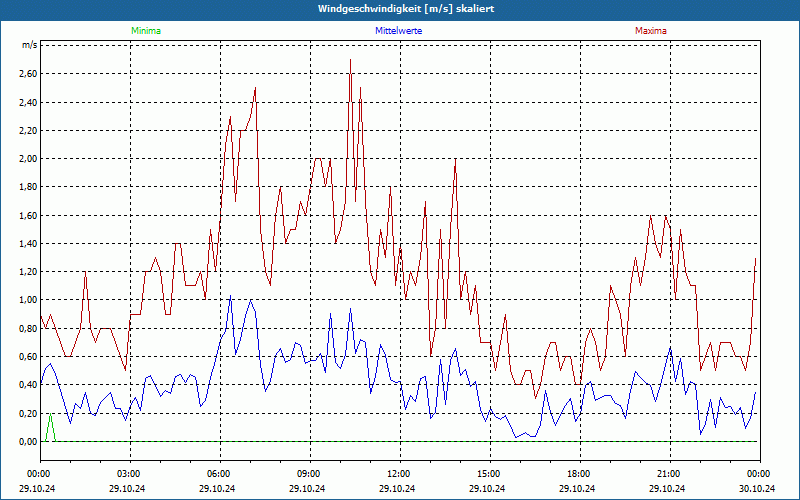Screen dimensions: 800x500
Task: Select the 2,00 y-axis value
Action: pos(28,159)
